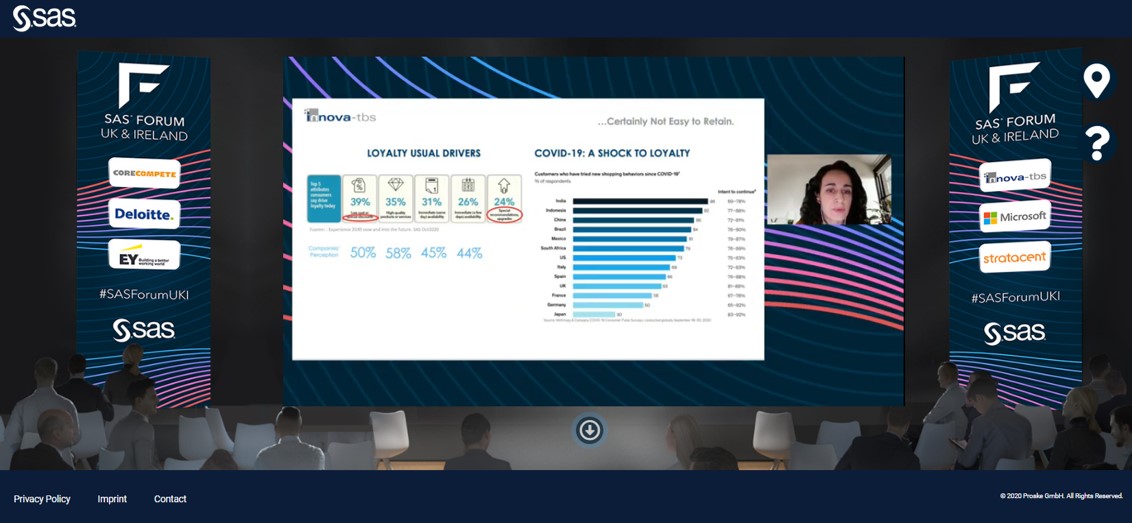The height and width of the screenshot is (523, 1132).
Task: Click the #SASForumUKI hashtag on right banner
Action: coord(1014,297)
